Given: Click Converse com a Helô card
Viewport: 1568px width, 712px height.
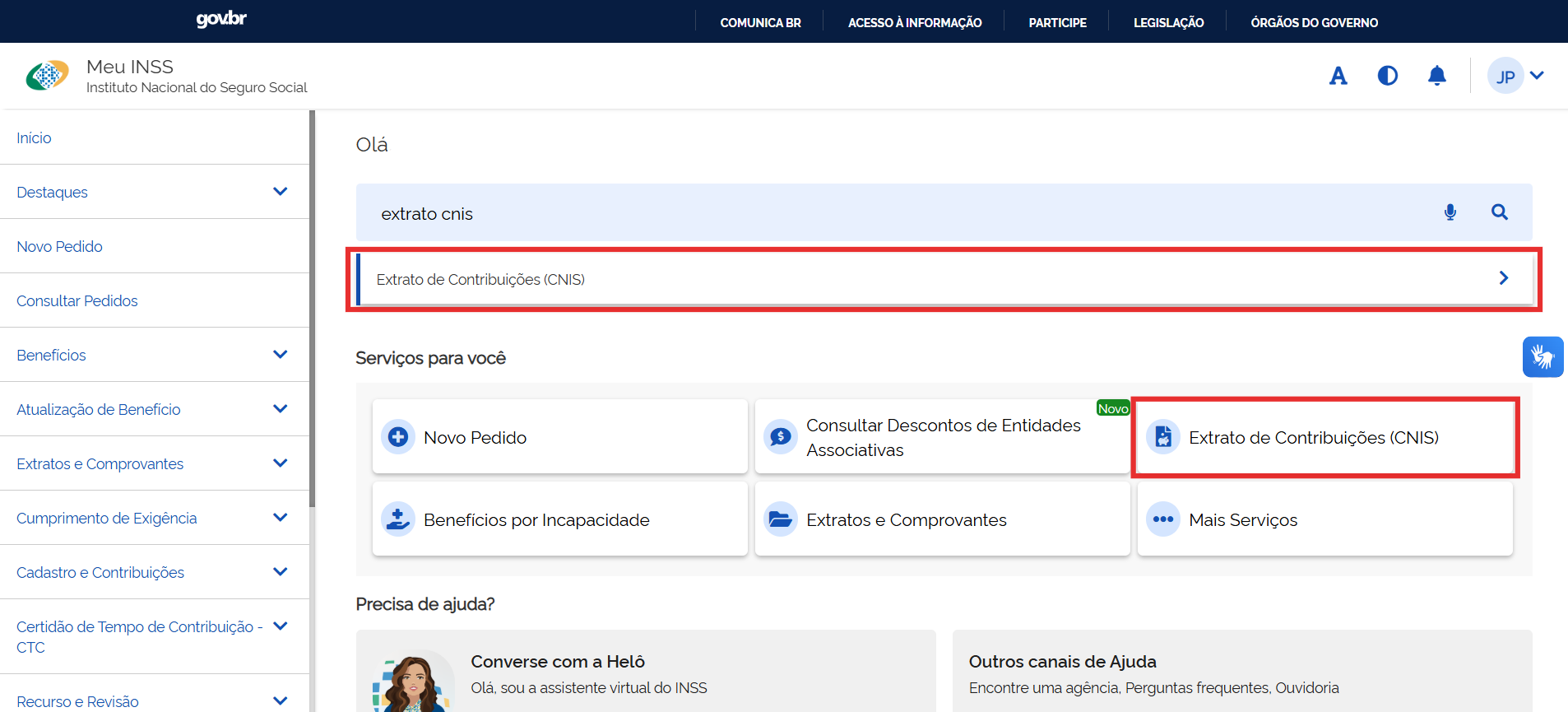Looking at the screenshot, I should tap(646, 672).
